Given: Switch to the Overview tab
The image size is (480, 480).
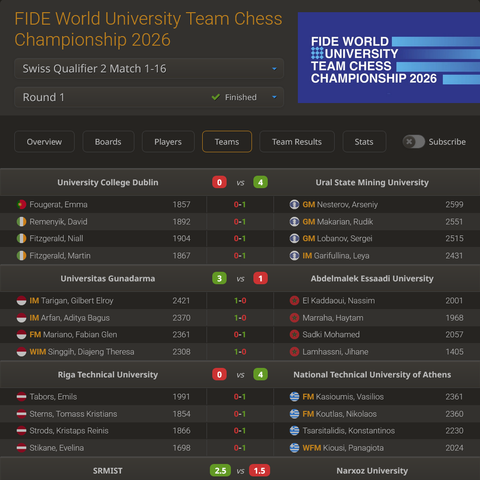Looking at the screenshot, I should point(44,142).
